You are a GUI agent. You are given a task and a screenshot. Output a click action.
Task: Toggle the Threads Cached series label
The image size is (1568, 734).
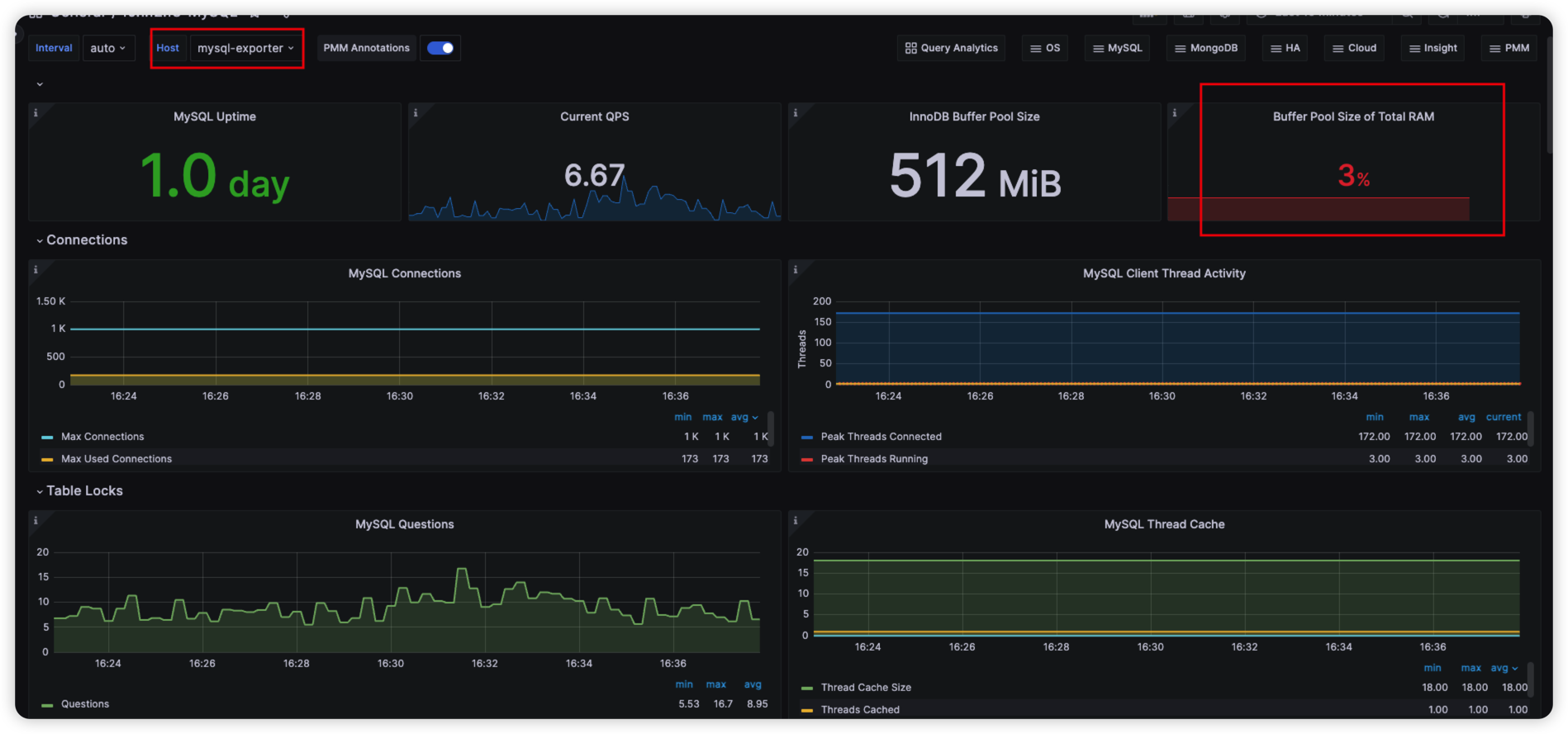tap(860, 710)
